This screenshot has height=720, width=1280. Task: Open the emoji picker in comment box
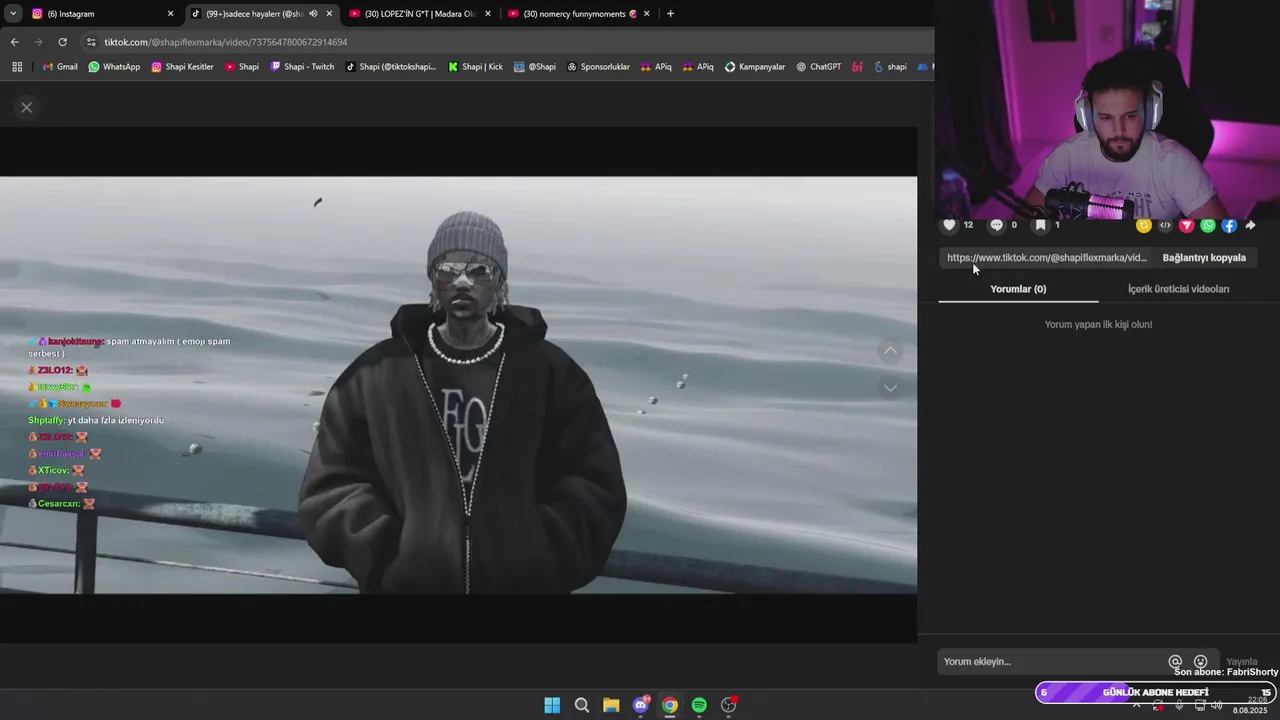coord(1201,661)
